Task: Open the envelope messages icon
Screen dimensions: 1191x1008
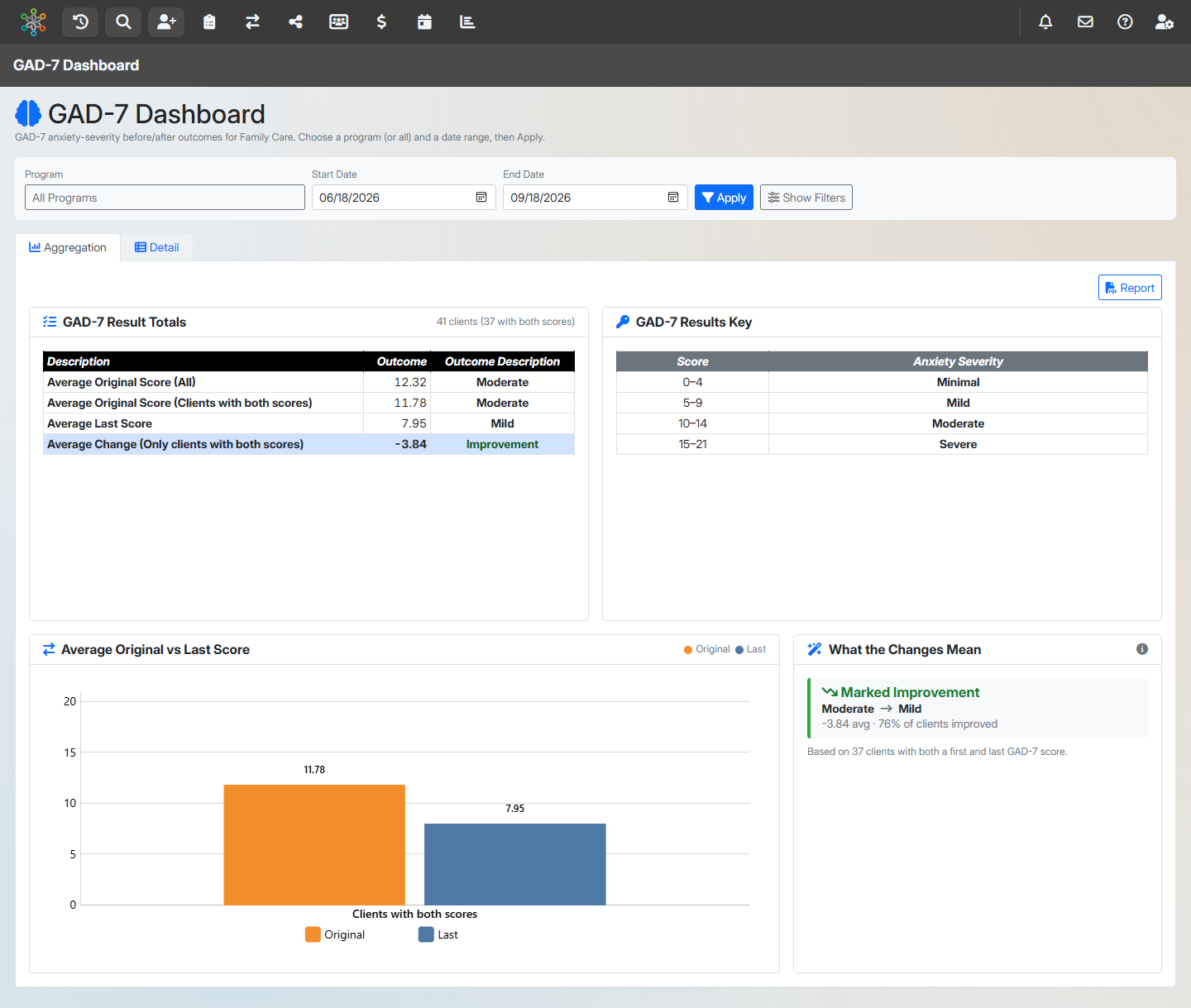Action: coord(1085,22)
